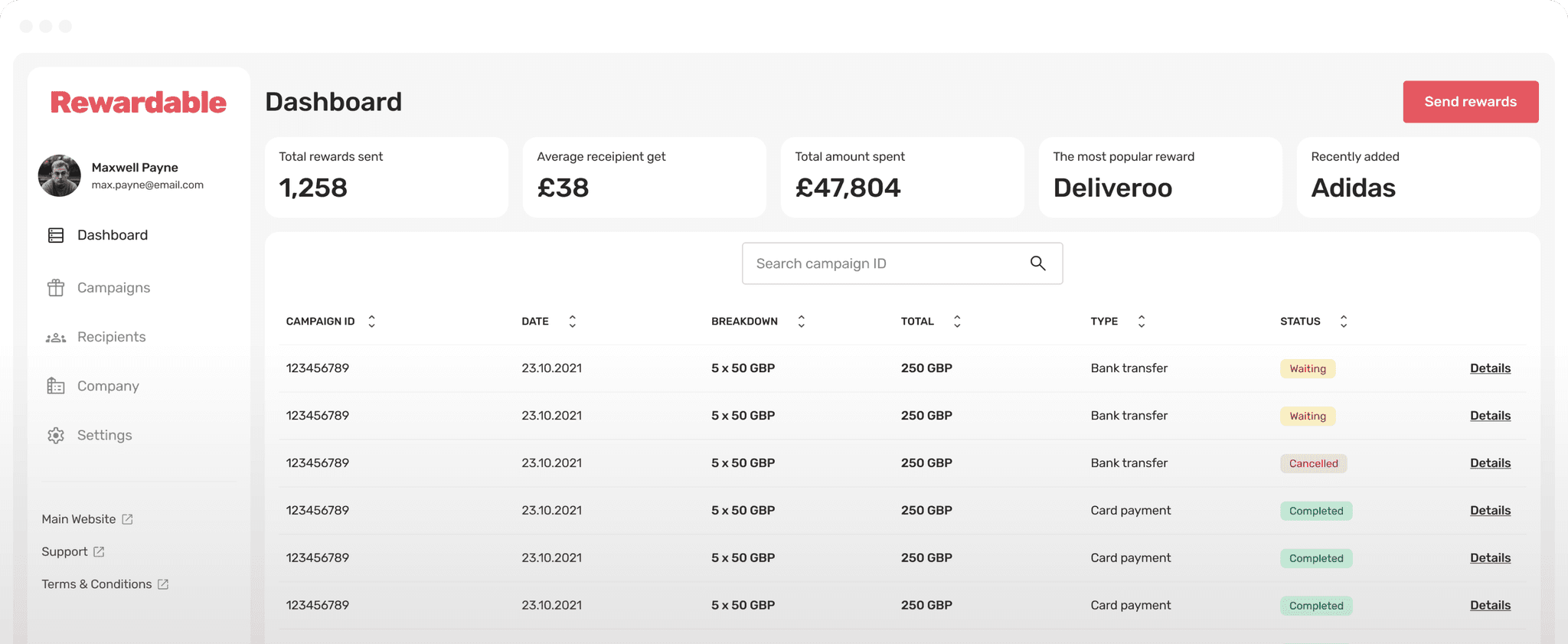1568x644 pixels.
Task: Click Maxwell Payne user name
Action: 135,168
